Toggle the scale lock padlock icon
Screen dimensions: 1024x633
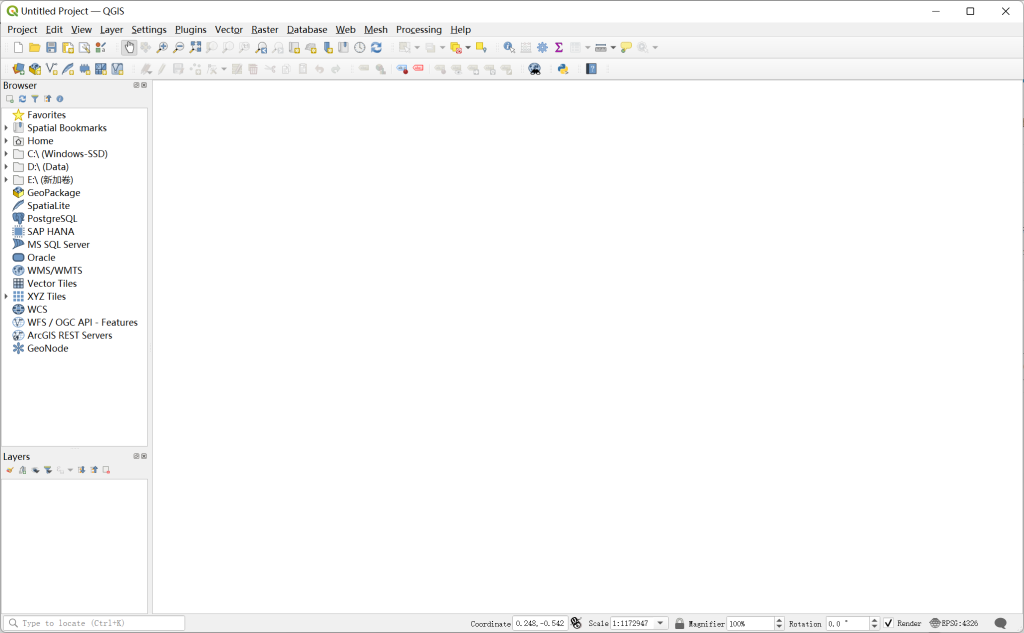[x=679, y=623]
